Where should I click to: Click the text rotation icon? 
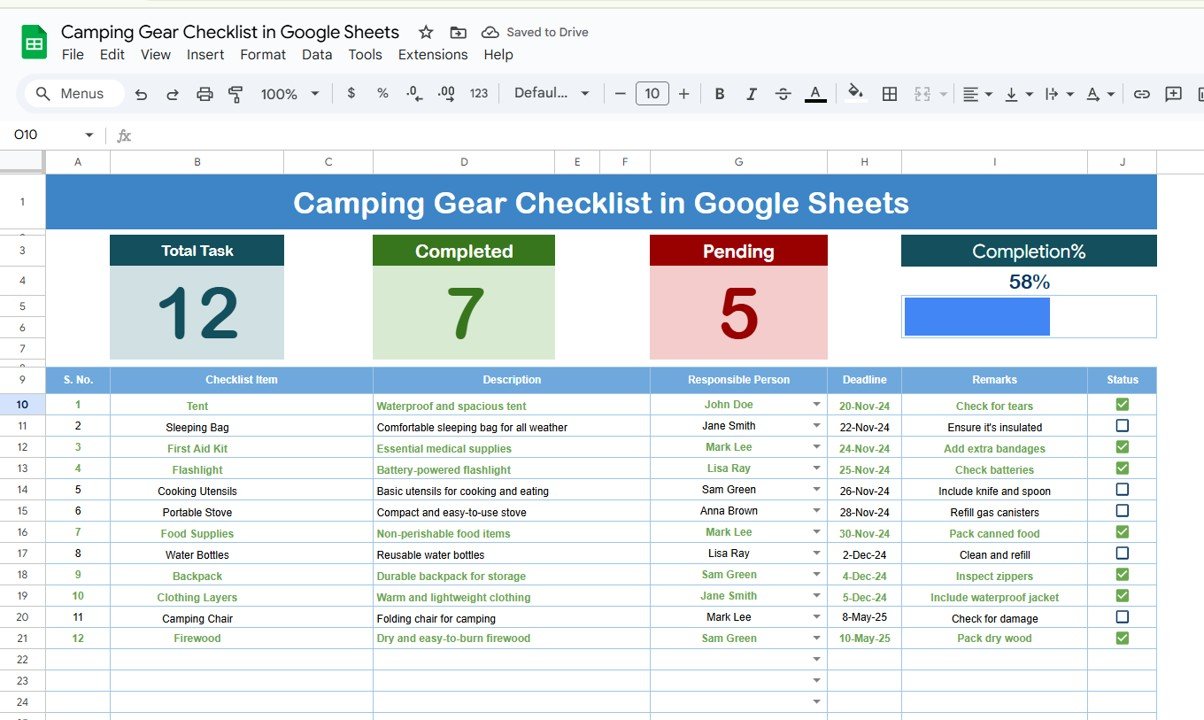tap(1093, 94)
